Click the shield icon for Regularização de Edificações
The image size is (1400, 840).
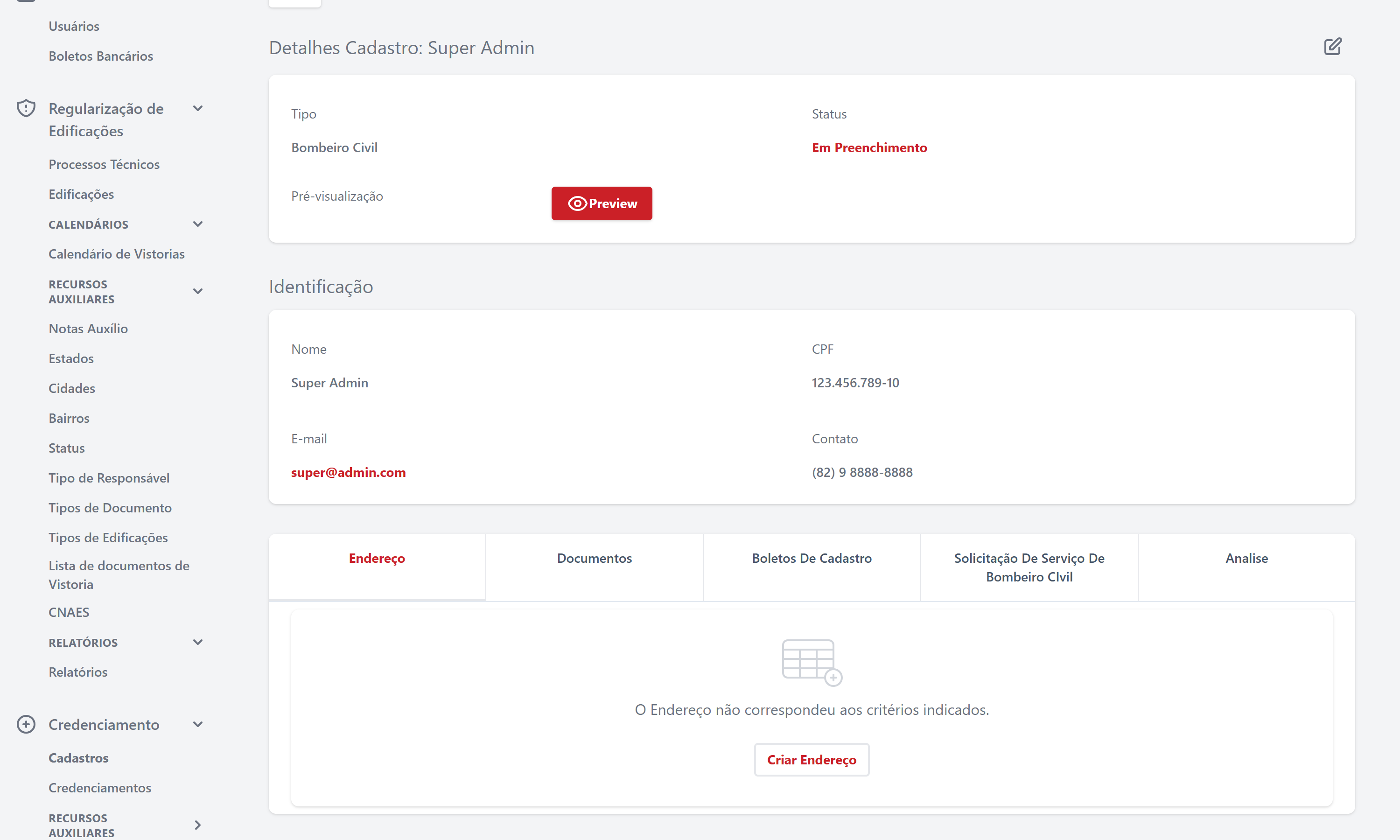tap(26, 108)
